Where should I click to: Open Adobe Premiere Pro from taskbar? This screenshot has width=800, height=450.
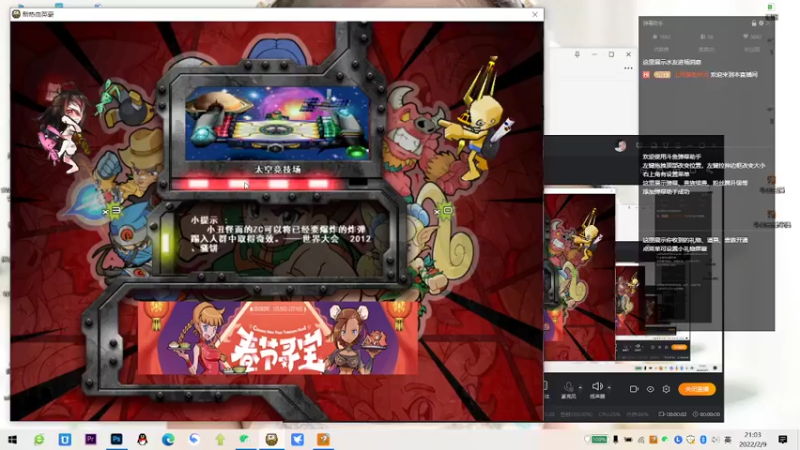coord(91,439)
